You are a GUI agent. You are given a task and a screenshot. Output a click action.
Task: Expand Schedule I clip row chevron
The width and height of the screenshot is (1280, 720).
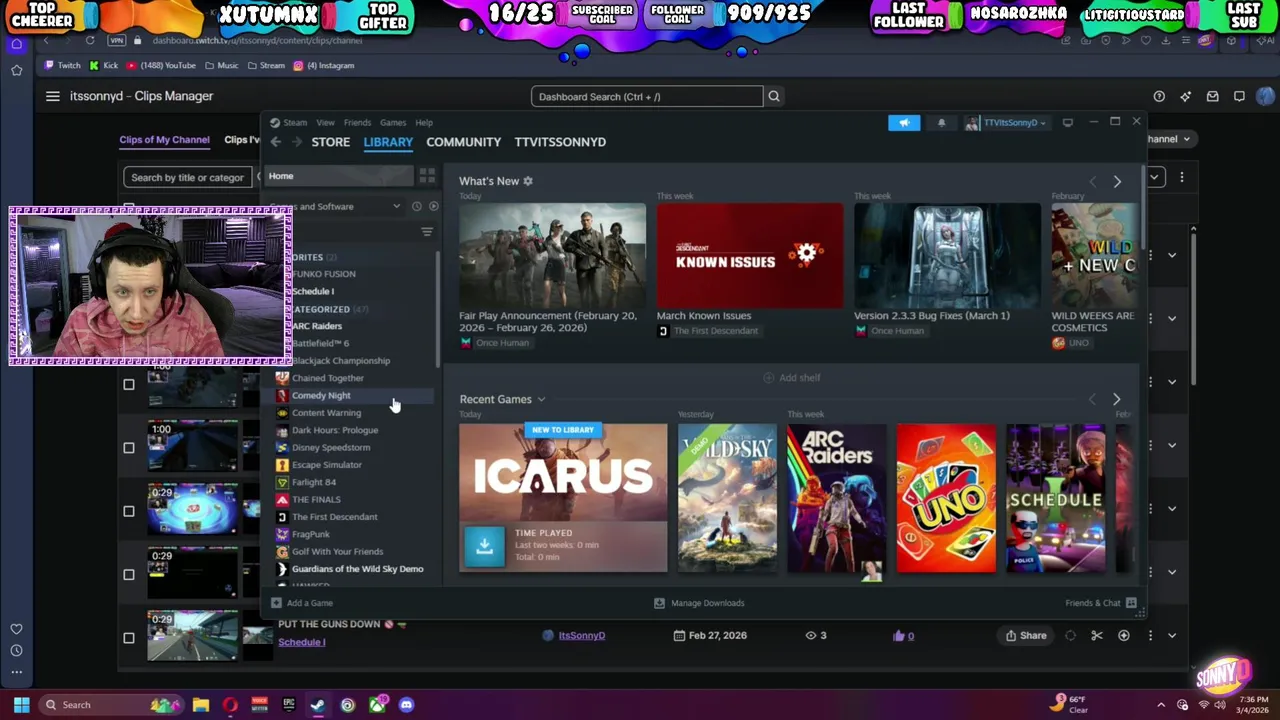click(x=1172, y=636)
